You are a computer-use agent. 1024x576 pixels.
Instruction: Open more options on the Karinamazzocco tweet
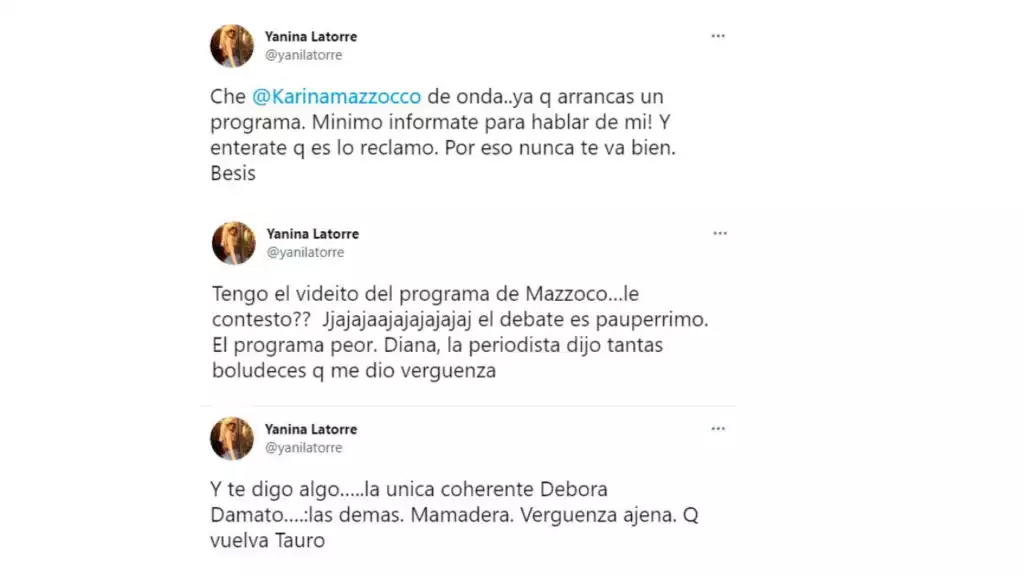pyautogui.click(x=718, y=36)
